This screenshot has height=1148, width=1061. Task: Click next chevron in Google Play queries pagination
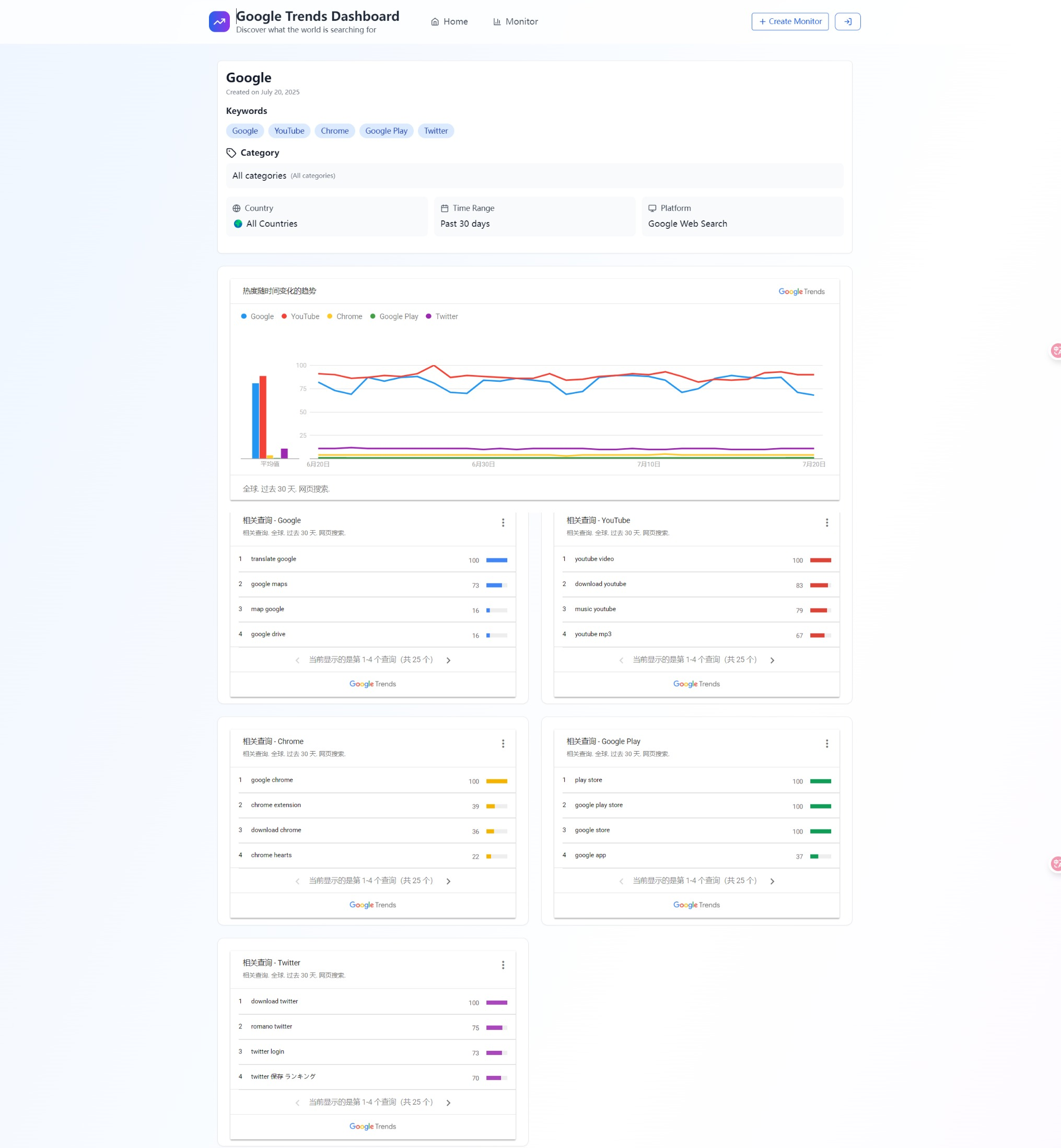click(x=773, y=881)
